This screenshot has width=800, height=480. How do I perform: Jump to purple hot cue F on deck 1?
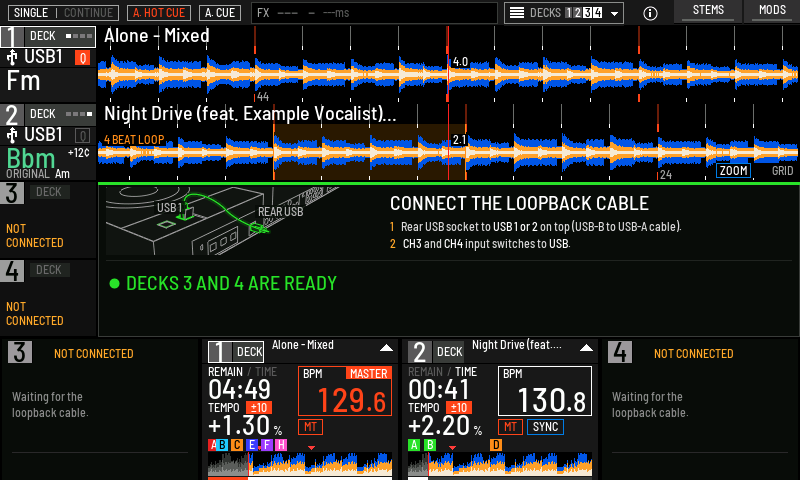[267, 445]
